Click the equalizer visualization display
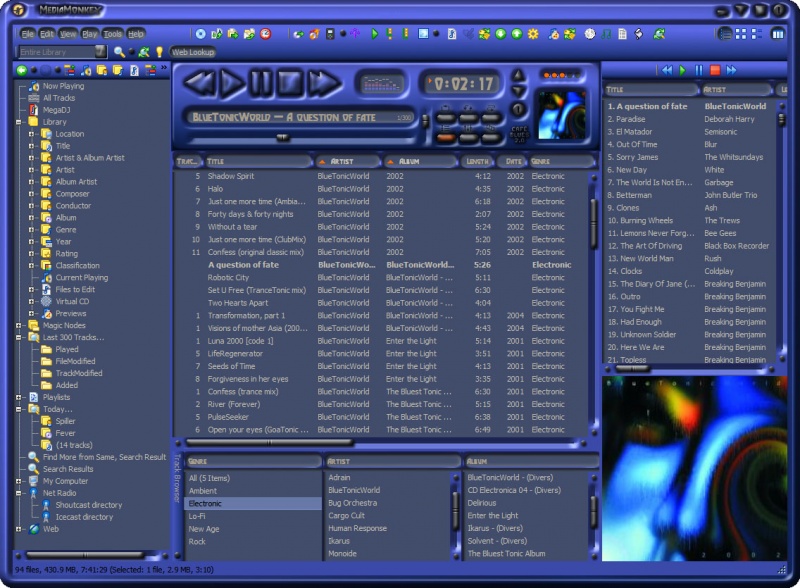800x588 pixels. pyautogui.click(x=380, y=83)
